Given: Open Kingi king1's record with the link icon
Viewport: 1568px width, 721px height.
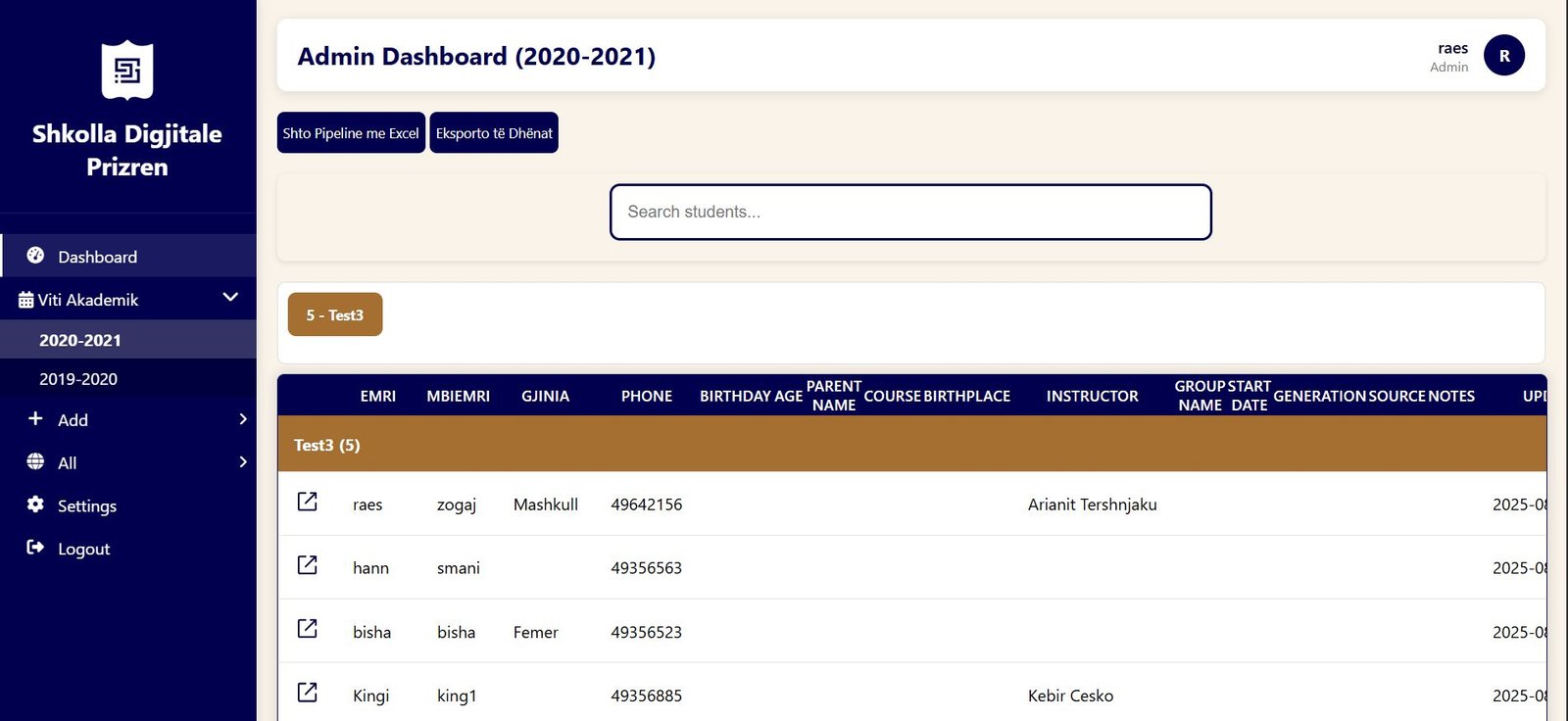Looking at the screenshot, I should [307, 693].
